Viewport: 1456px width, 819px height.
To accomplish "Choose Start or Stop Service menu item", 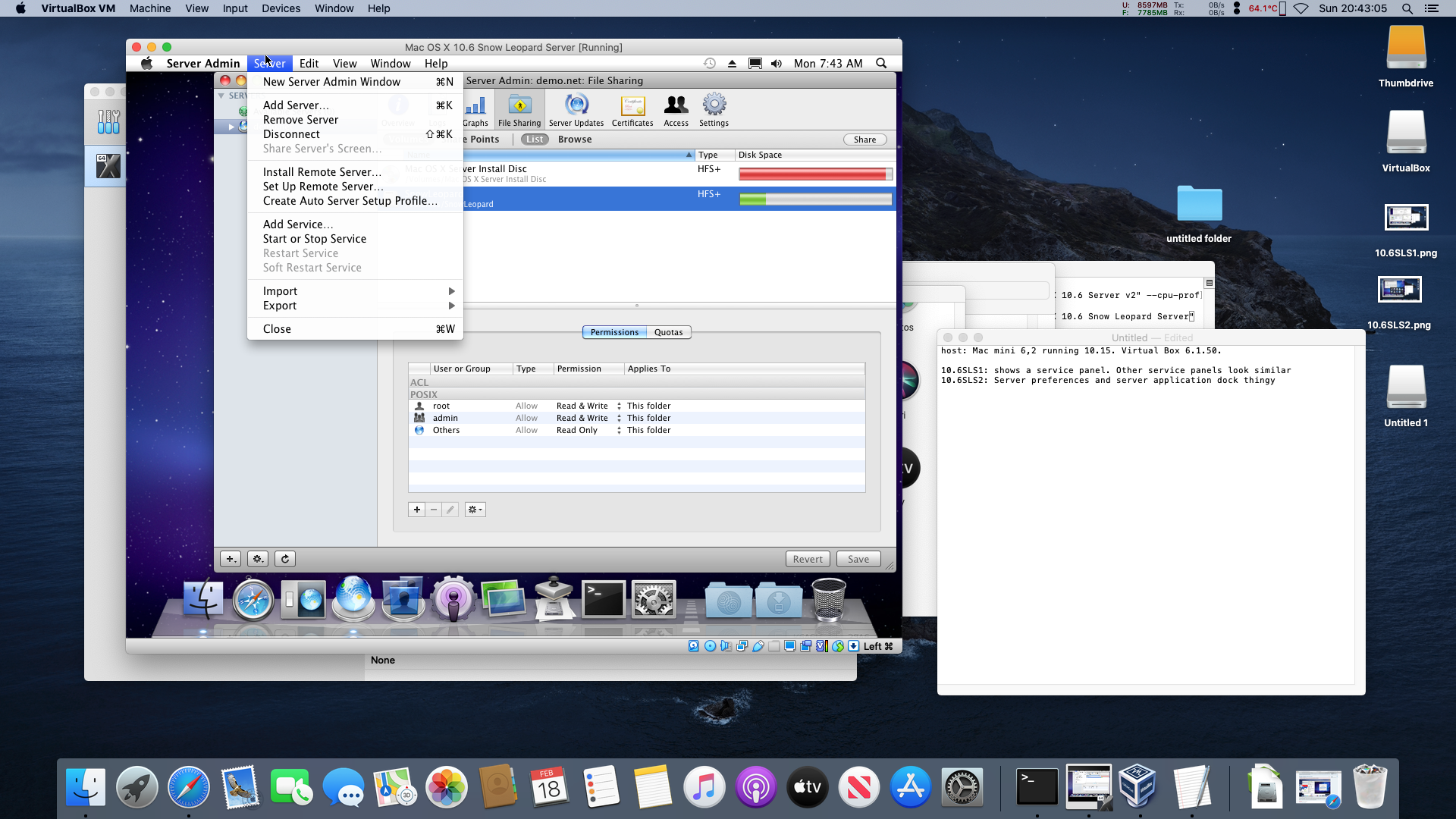I will [355, 239].
